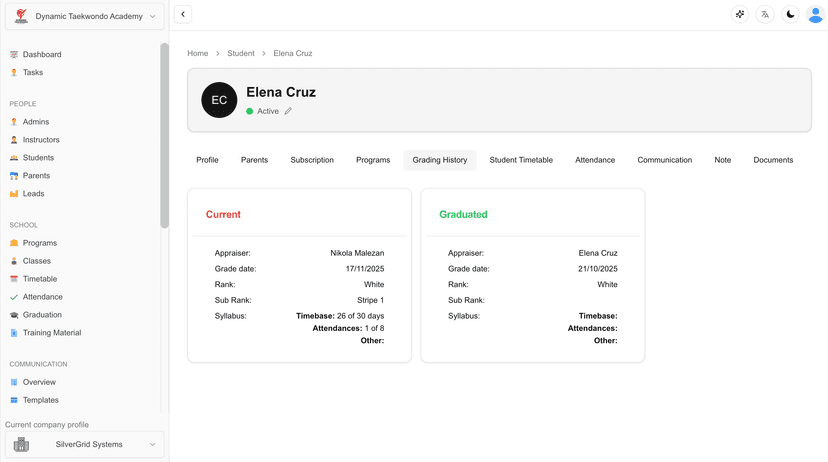Click the edit pencil next to Active
Image resolution: width=828 pixels, height=462 pixels.
click(x=288, y=111)
